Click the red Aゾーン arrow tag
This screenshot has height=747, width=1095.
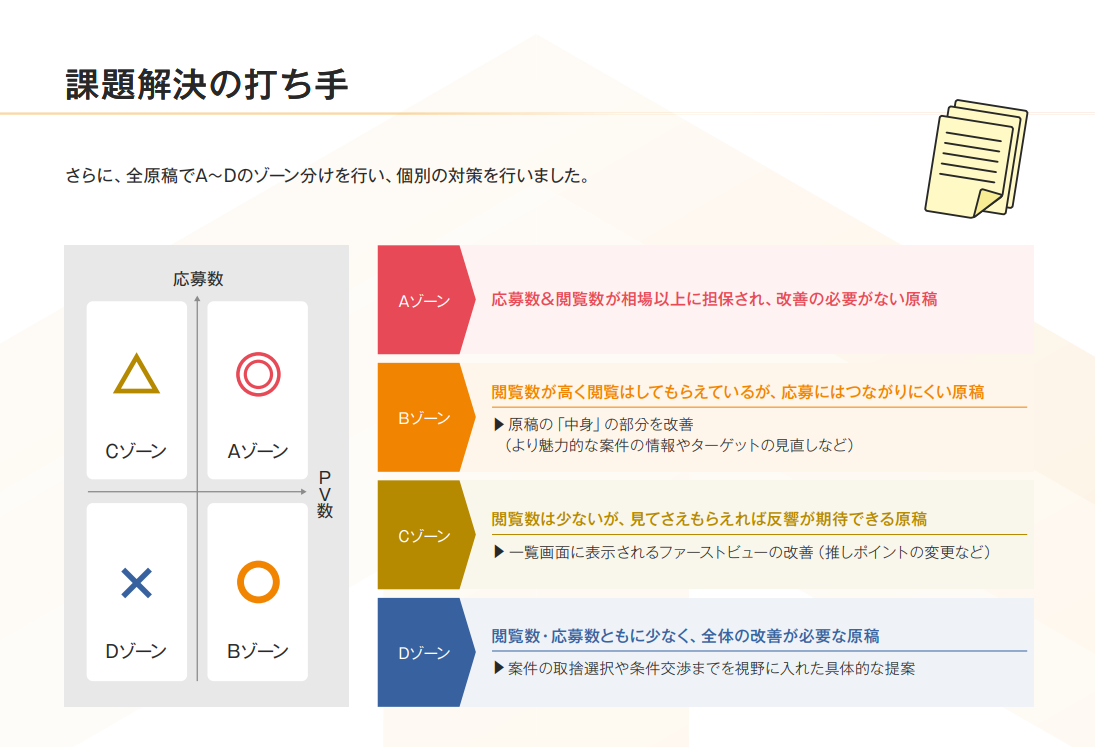422,300
